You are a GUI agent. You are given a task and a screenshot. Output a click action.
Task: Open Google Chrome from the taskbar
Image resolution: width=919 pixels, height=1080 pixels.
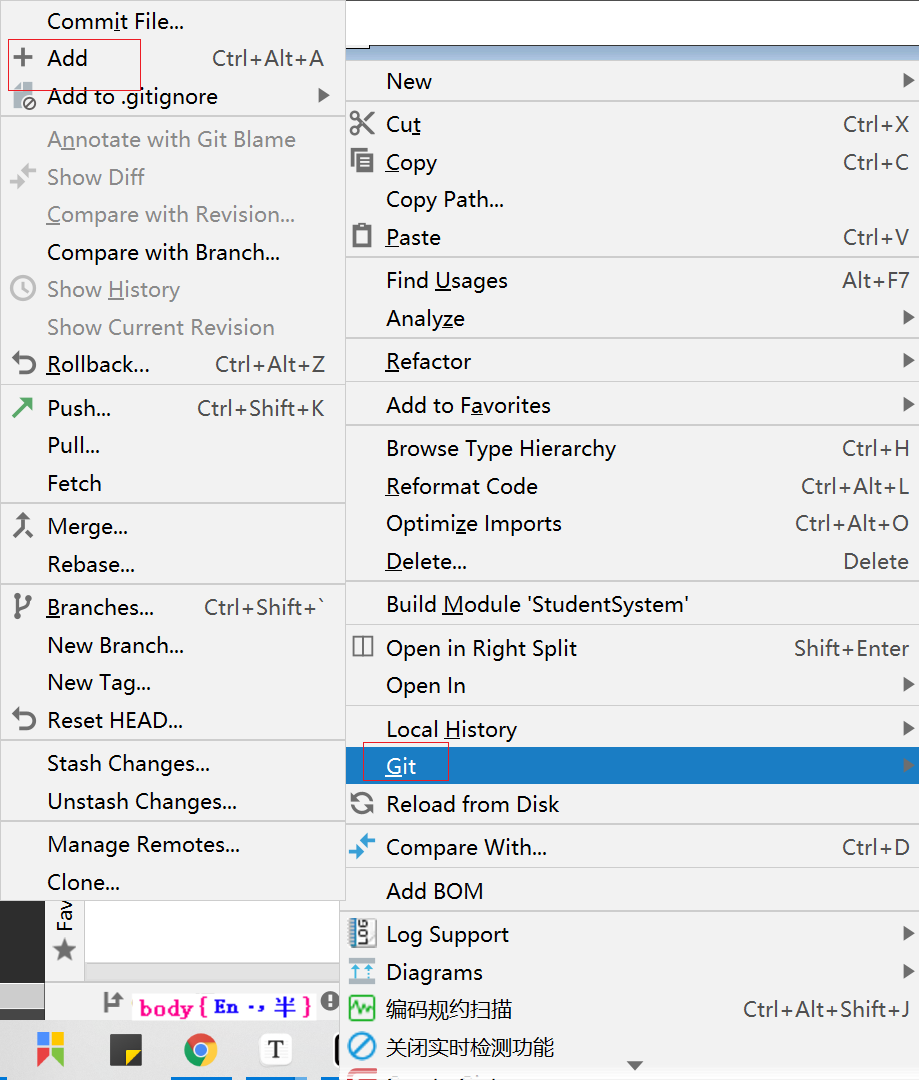pyautogui.click(x=201, y=1049)
